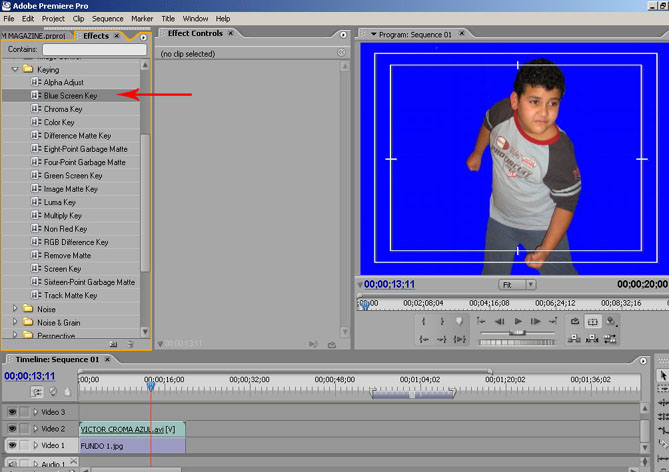Click the Set In Point icon
669x472 pixels.
pyautogui.click(x=424, y=321)
